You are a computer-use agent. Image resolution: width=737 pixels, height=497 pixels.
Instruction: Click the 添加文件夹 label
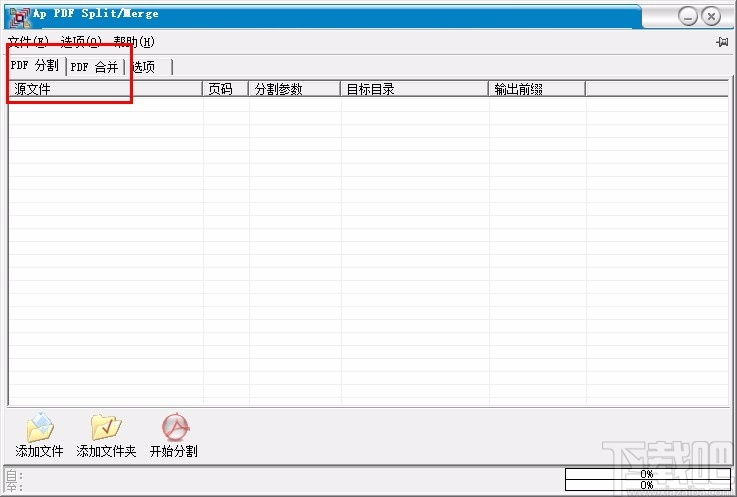pyautogui.click(x=106, y=451)
